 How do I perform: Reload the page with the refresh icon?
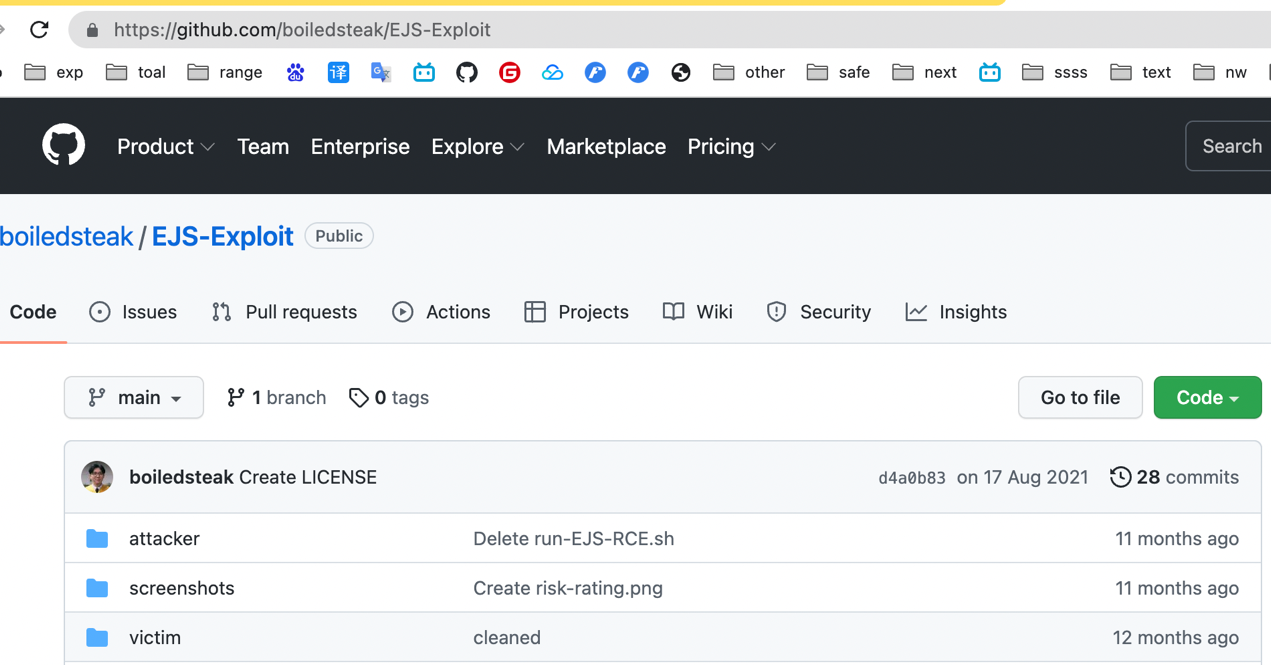tap(39, 30)
